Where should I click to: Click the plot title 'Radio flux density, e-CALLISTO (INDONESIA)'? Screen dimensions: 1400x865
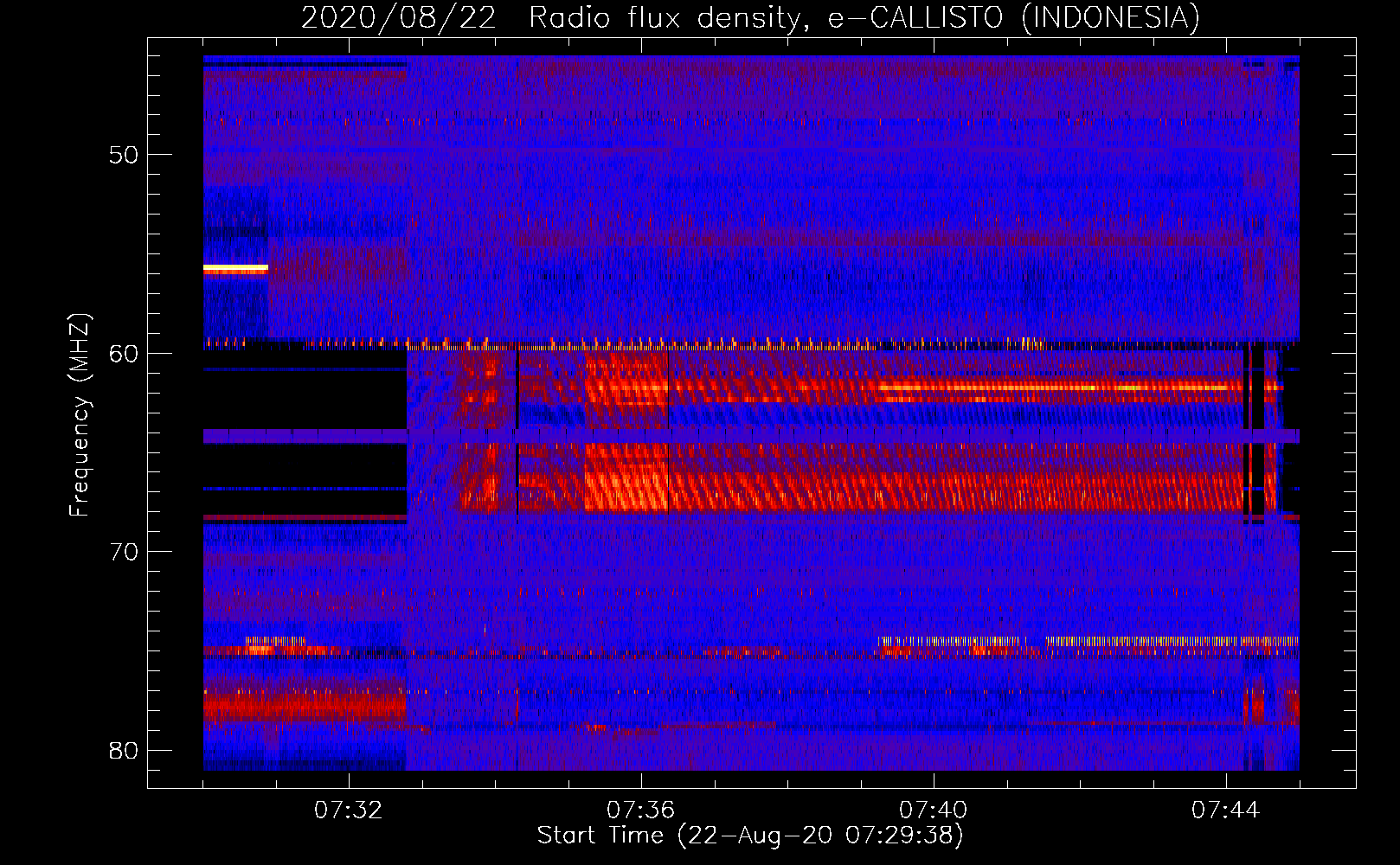click(864, 17)
